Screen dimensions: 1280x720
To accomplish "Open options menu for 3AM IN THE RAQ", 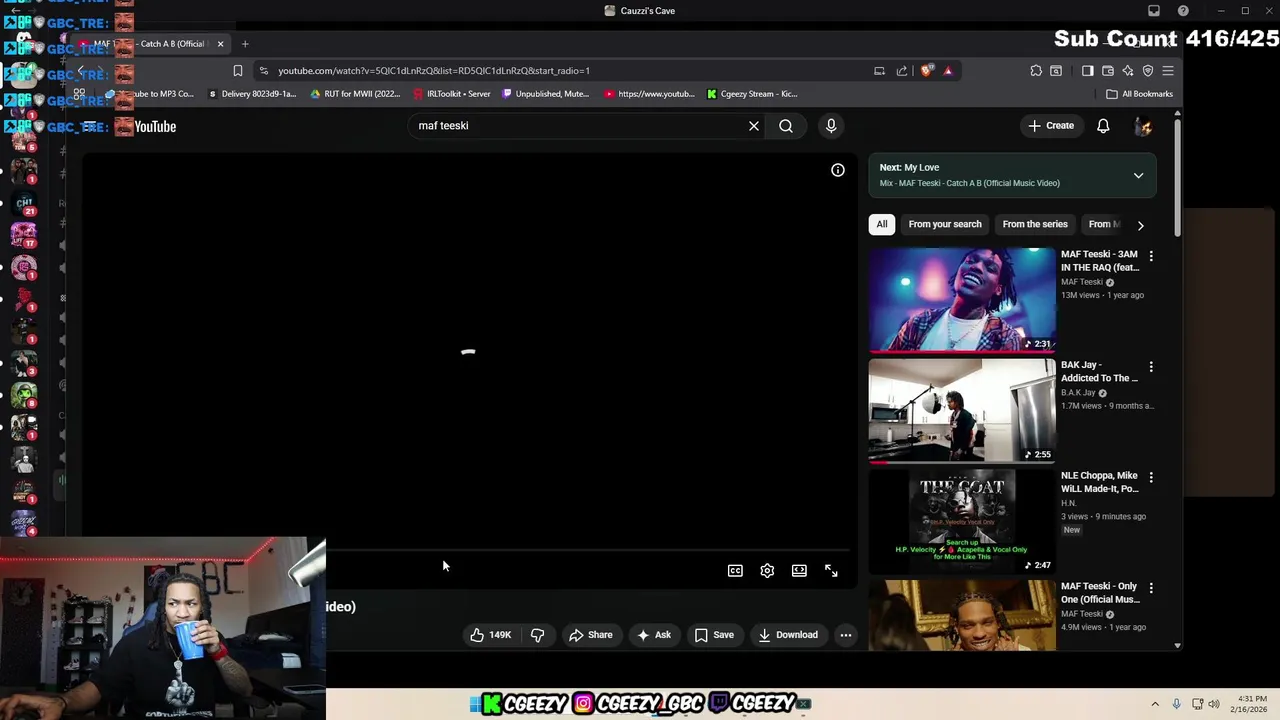I will point(1151,256).
